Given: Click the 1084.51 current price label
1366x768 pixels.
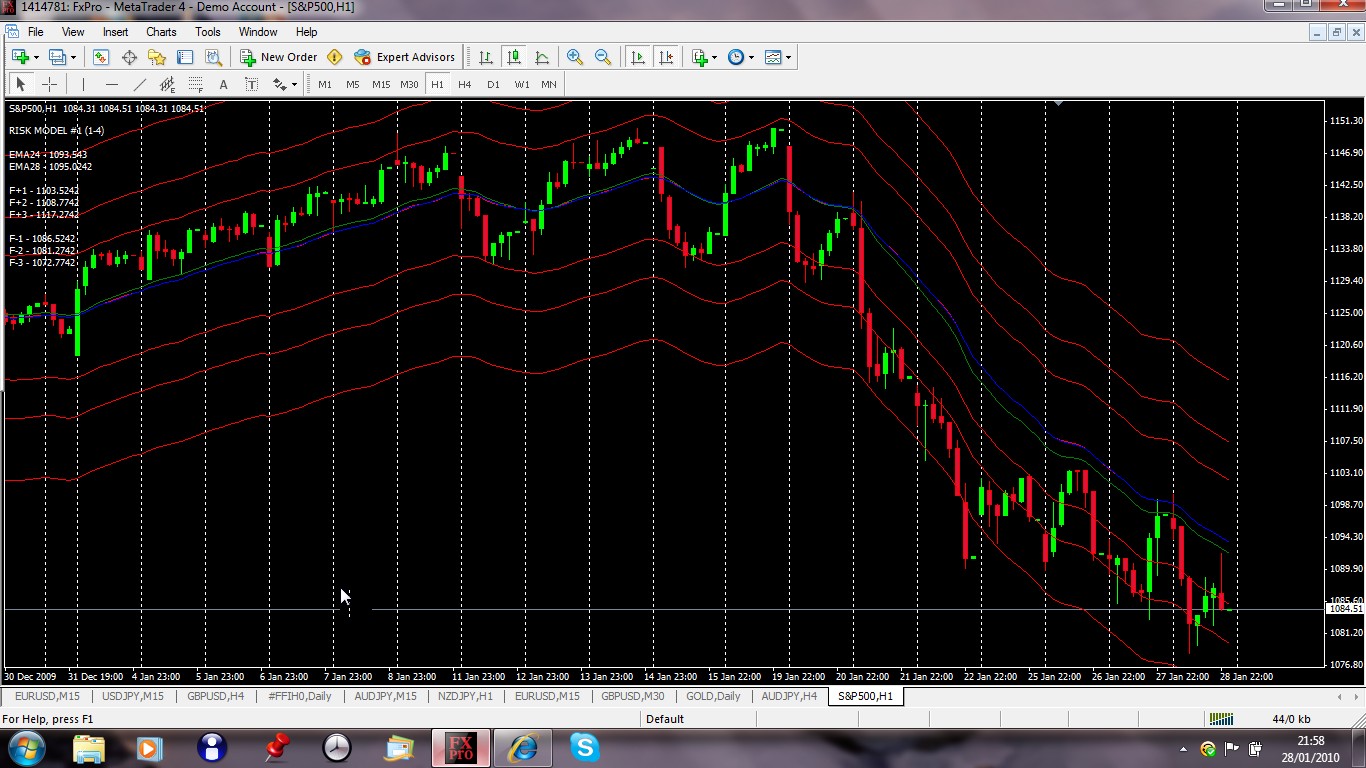Looking at the screenshot, I should (x=1344, y=608).
